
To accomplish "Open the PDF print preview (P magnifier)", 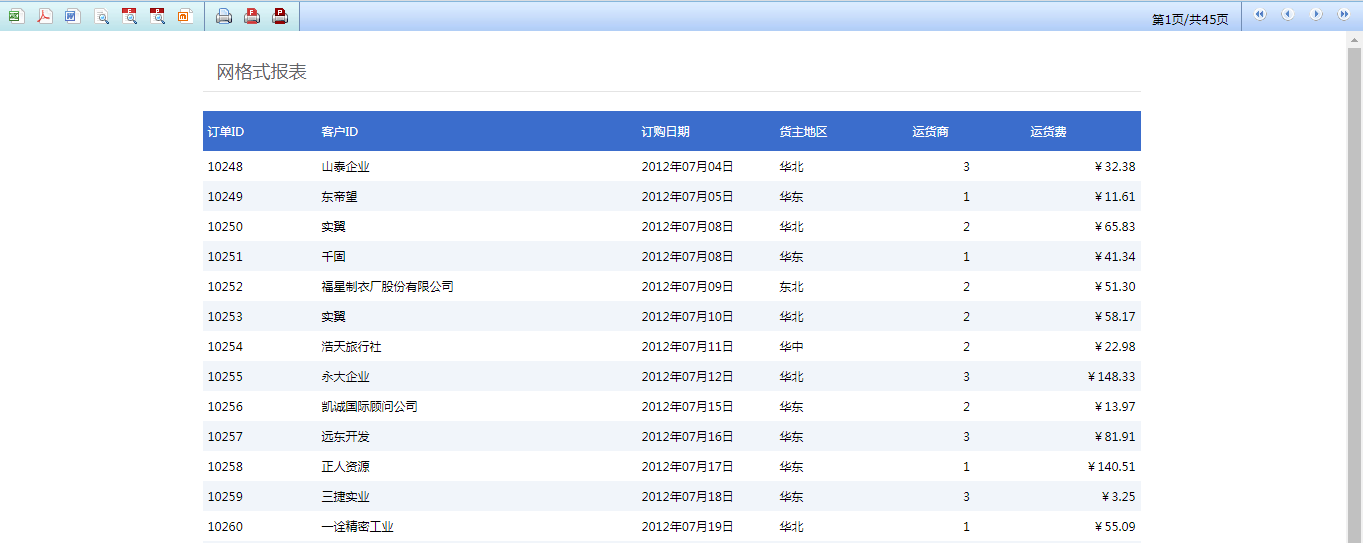I will 157,16.
